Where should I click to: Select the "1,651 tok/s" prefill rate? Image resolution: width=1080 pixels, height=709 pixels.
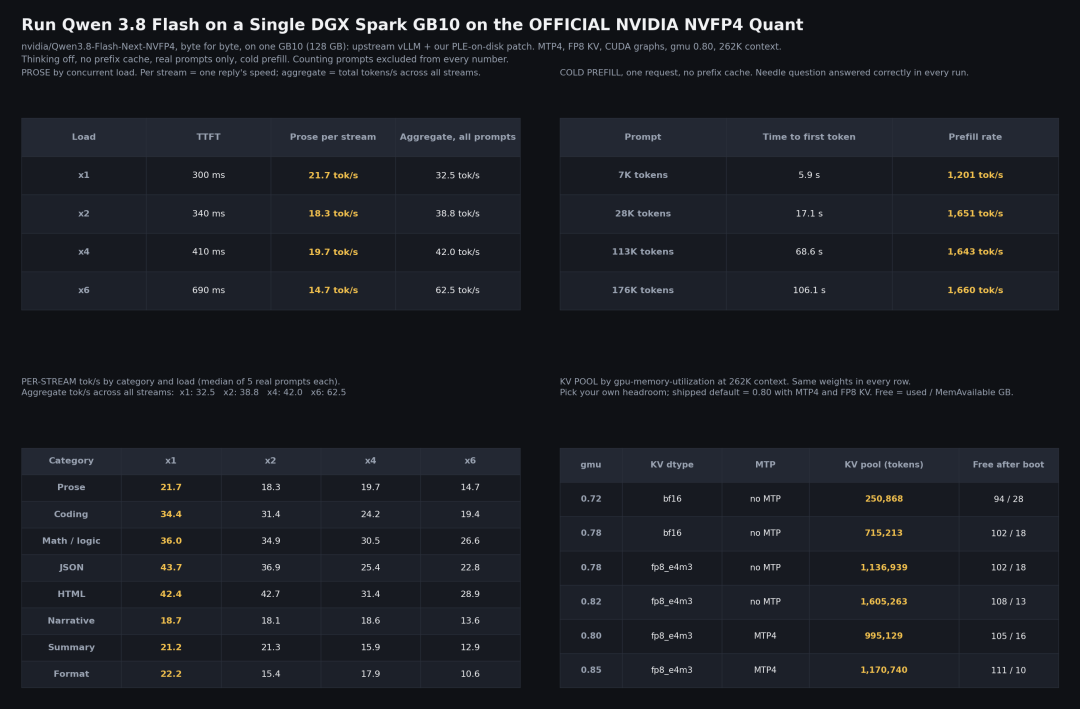(975, 214)
